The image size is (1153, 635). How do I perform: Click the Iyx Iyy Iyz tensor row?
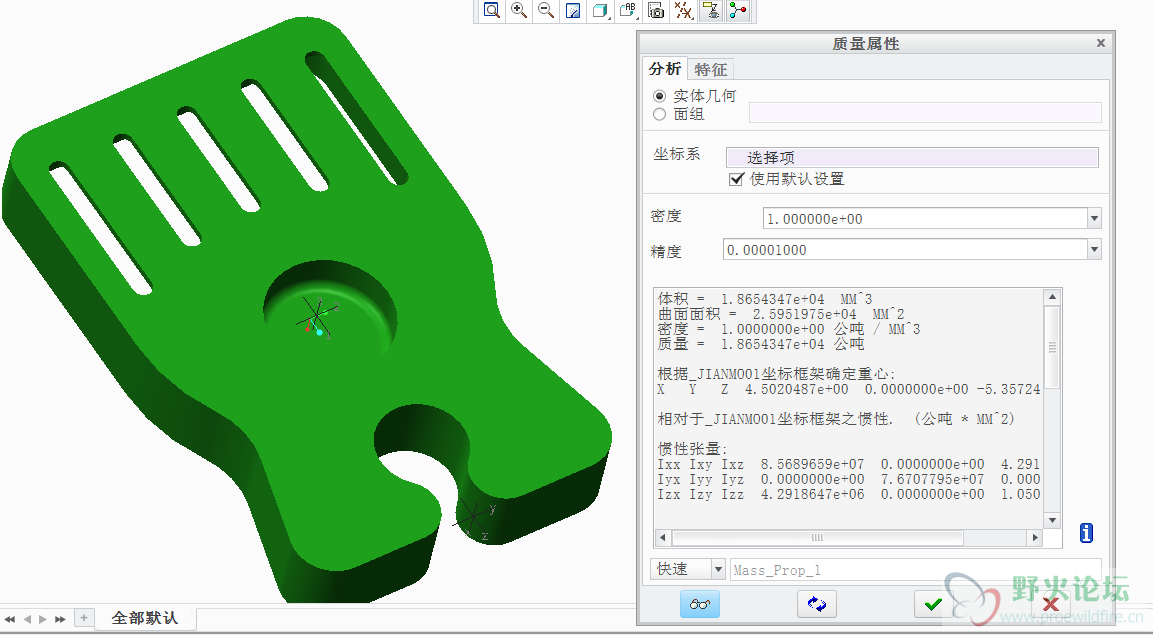tap(849, 479)
